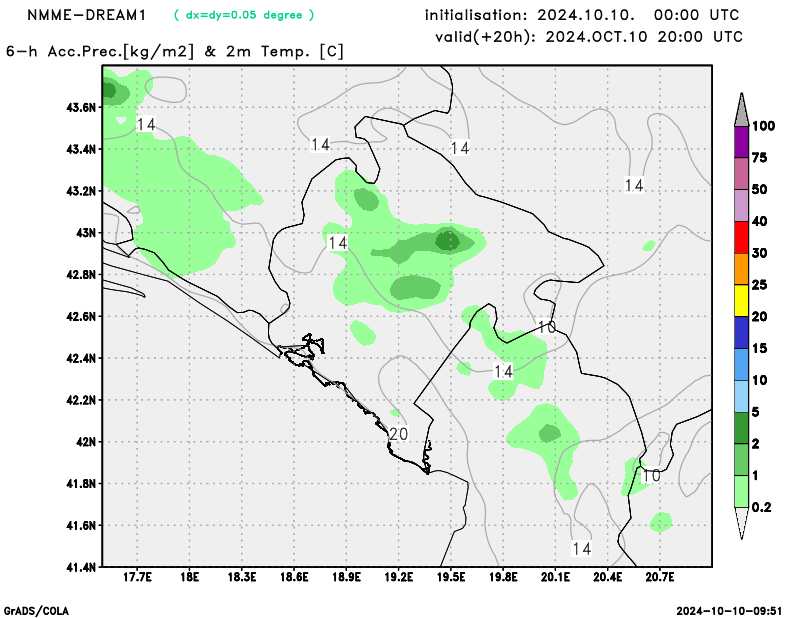Click the 17.7E longitude axis label

[137, 577]
